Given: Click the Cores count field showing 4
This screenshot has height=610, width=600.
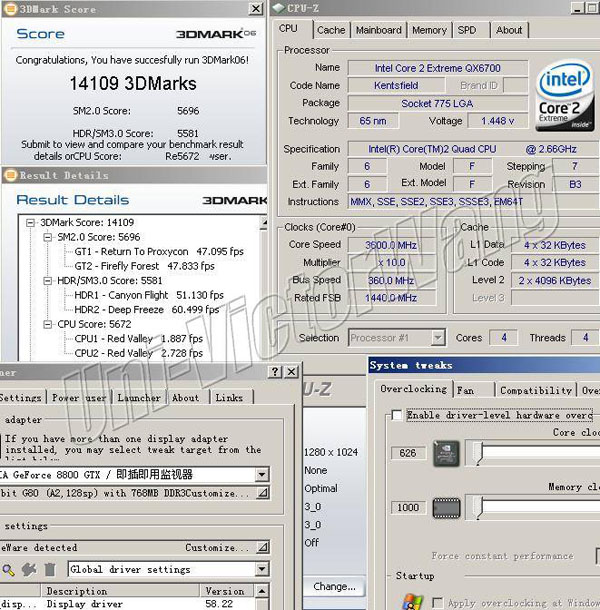Looking at the screenshot, I should [504, 337].
